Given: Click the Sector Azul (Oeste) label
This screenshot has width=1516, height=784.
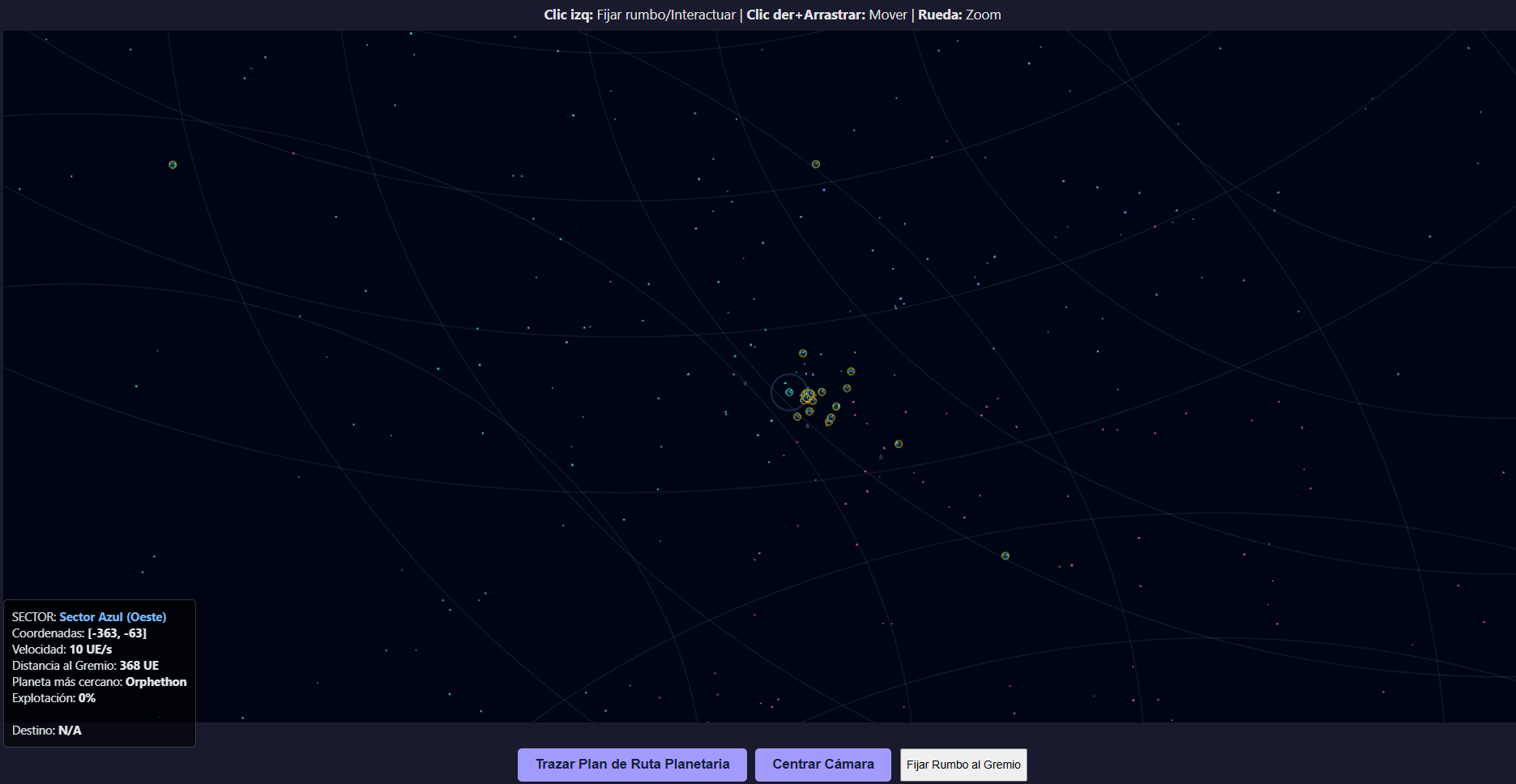Looking at the screenshot, I should pyautogui.click(x=113, y=617).
